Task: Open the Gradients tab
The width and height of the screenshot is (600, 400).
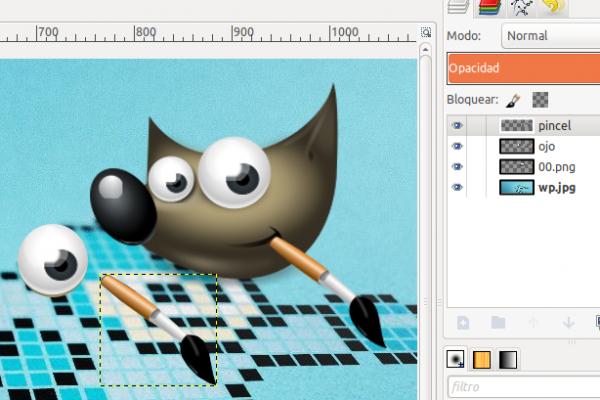Action: click(x=508, y=359)
